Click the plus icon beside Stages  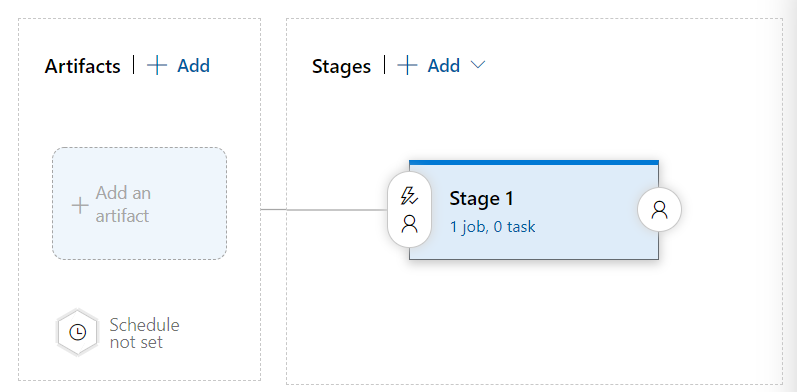coord(407,66)
